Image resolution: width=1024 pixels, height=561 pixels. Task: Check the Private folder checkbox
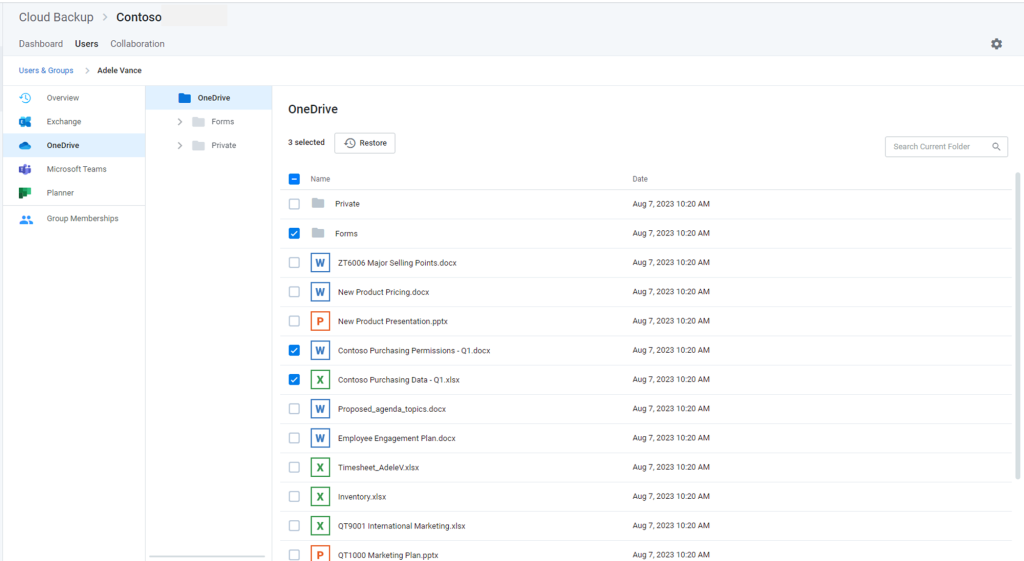point(294,204)
